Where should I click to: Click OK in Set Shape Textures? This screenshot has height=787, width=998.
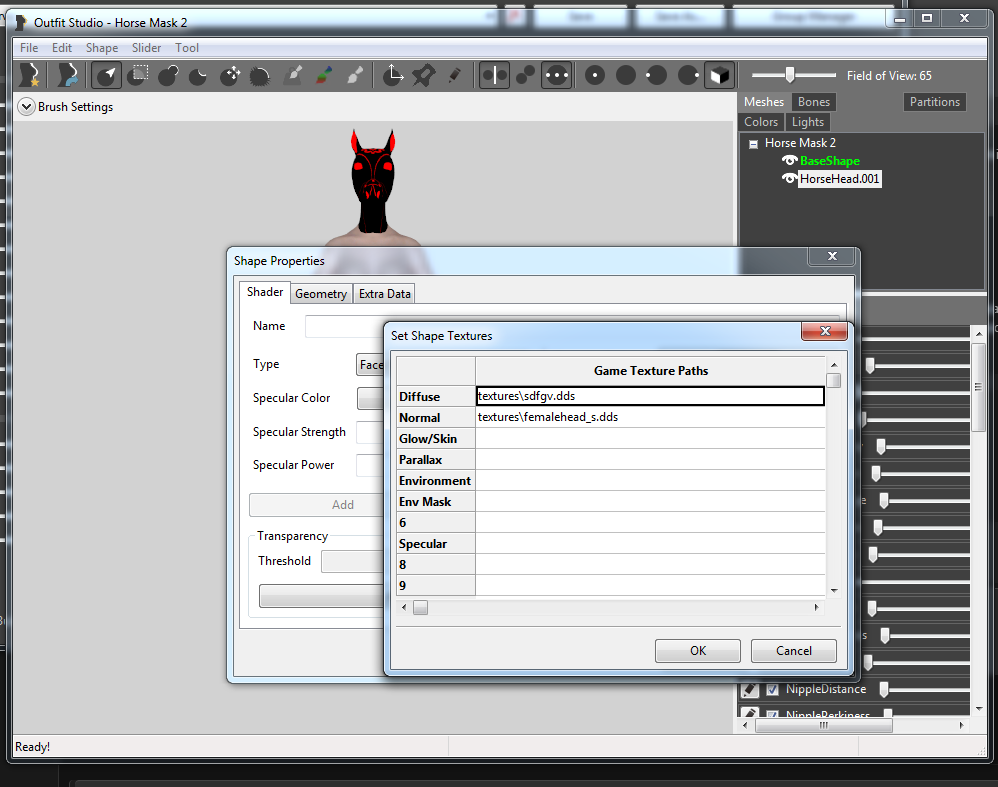(698, 651)
